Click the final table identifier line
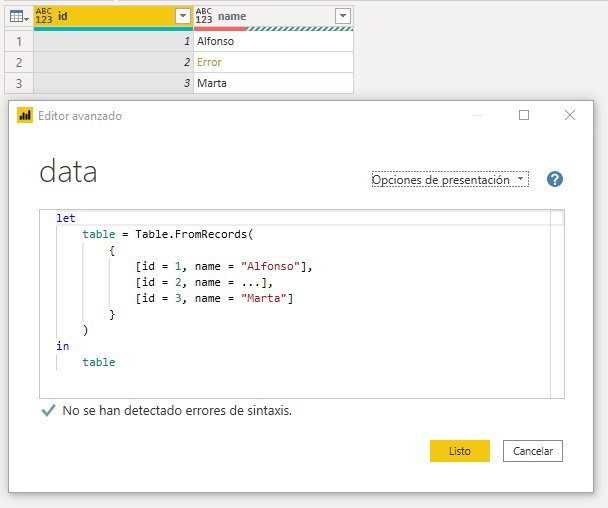This screenshot has width=608, height=508. pos(99,362)
